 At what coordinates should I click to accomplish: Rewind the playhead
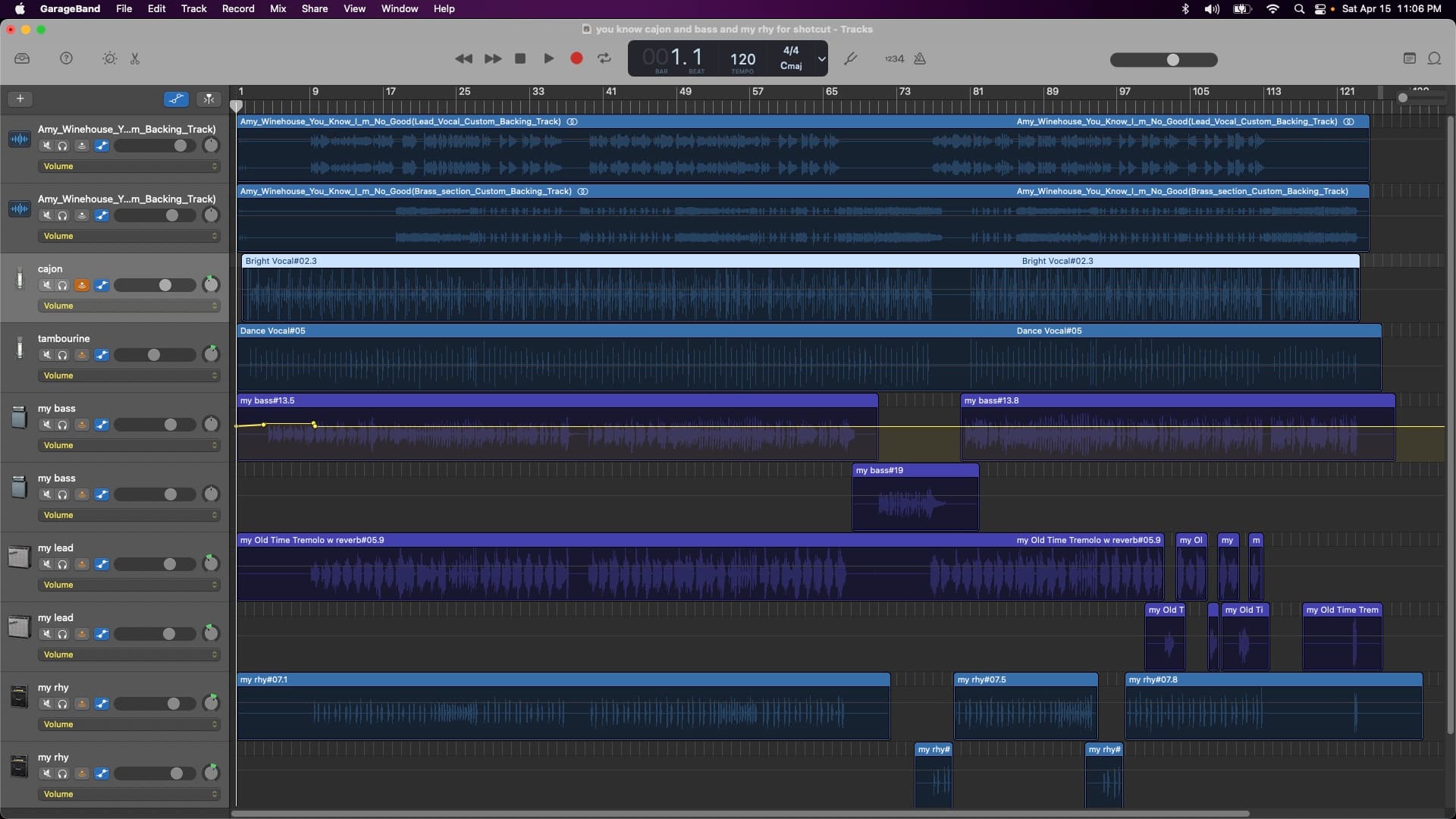tap(463, 58)
